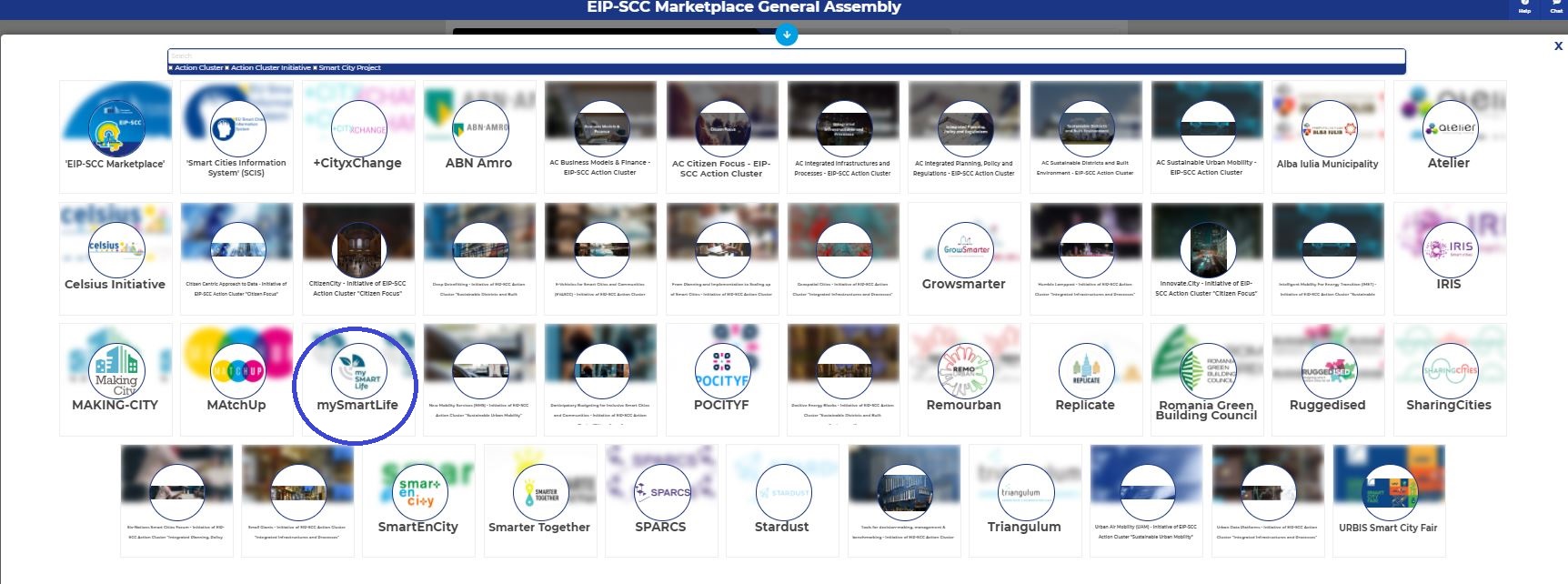Open the CitizenCity initiative card
Viewport: 1568px width, 584px height.
[x=358, y=258]
